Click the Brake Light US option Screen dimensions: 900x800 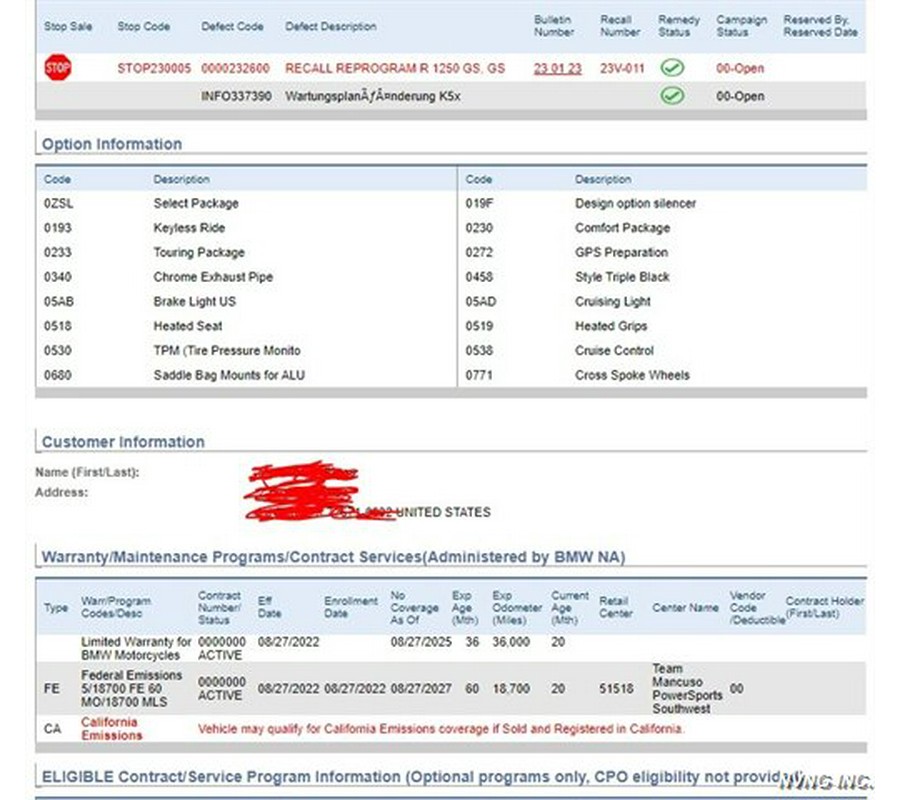click(x=195, y=301)
